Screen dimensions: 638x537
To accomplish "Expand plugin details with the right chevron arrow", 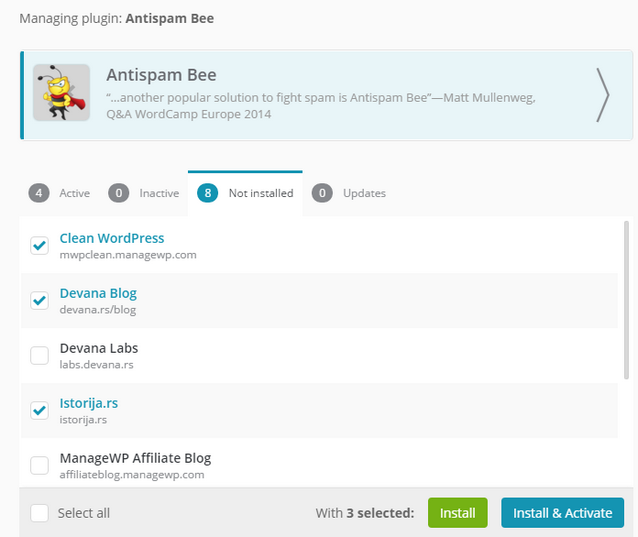I will click(x=603, y=95).
